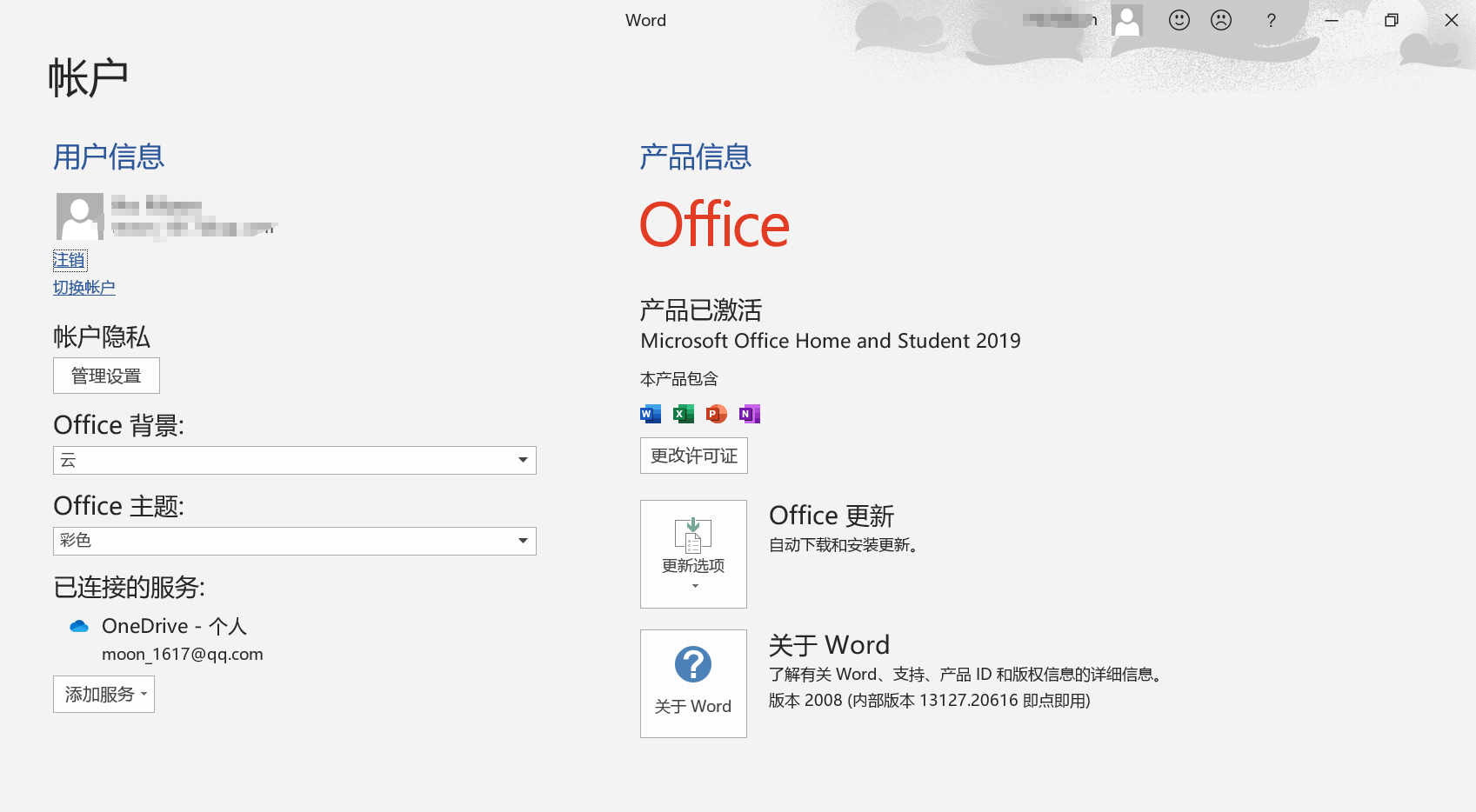Click the 用户信息 heading

click(109, 156)
